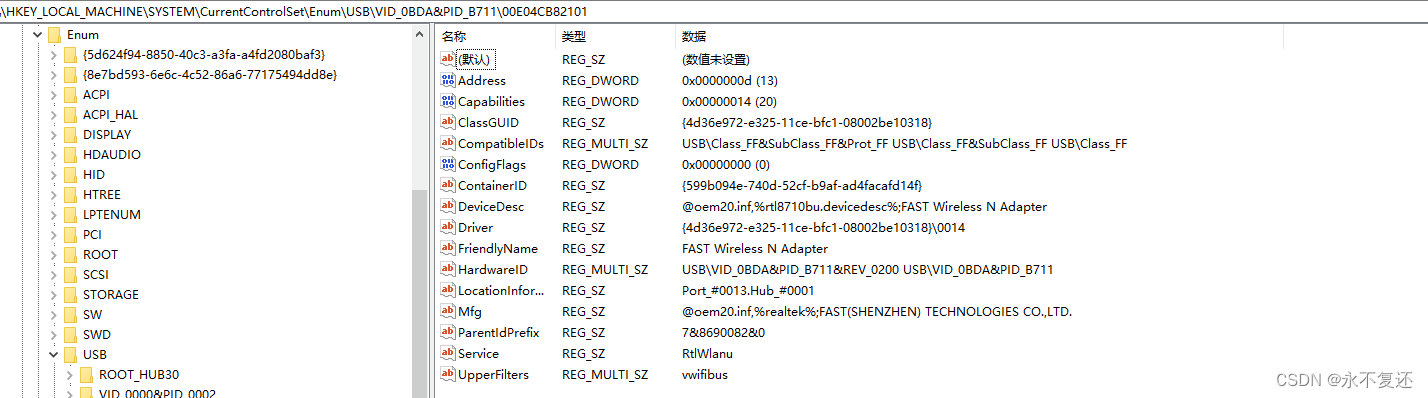Click the '(数值未设置)' data cell
The width and height of the screenshot is (1428, 398).
[716, 59]
